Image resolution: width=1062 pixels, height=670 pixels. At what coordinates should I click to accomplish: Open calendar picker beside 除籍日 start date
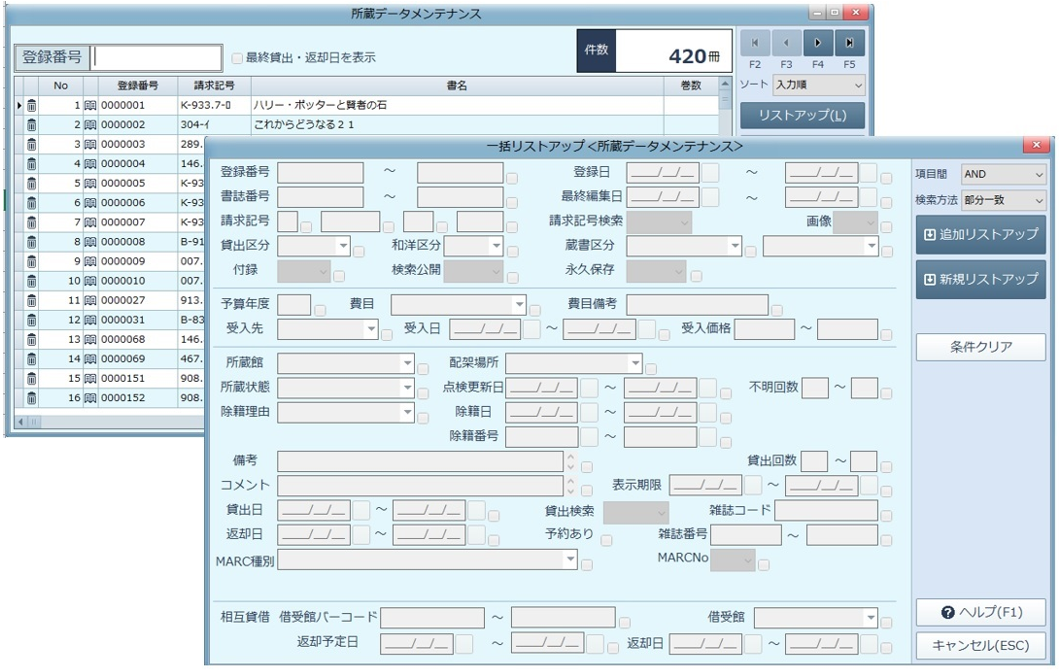589,412
